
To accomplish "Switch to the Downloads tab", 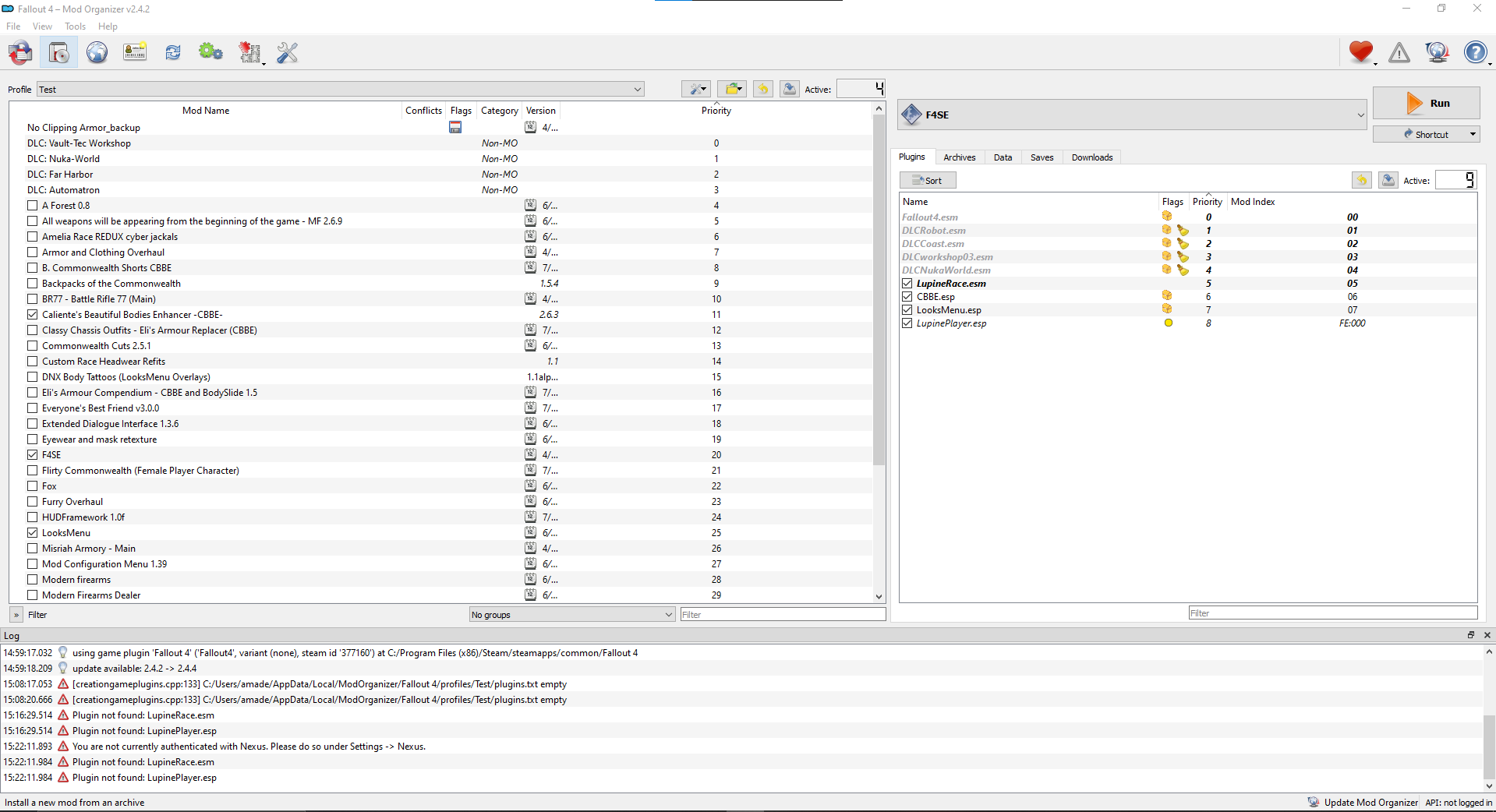I will pos(1091,157).
